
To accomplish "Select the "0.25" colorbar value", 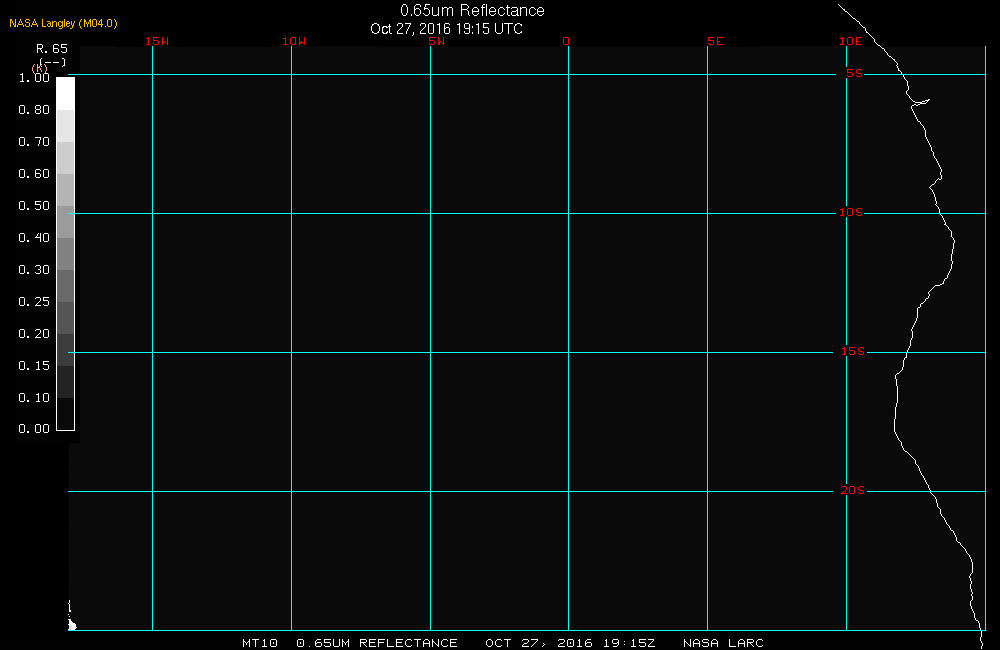I will tap(34, 301).
